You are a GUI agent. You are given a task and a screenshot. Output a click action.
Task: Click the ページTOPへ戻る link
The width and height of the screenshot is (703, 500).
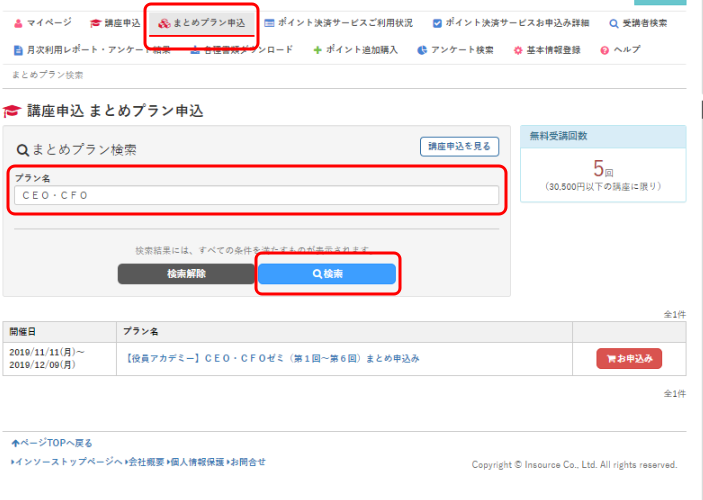point(52,443)
